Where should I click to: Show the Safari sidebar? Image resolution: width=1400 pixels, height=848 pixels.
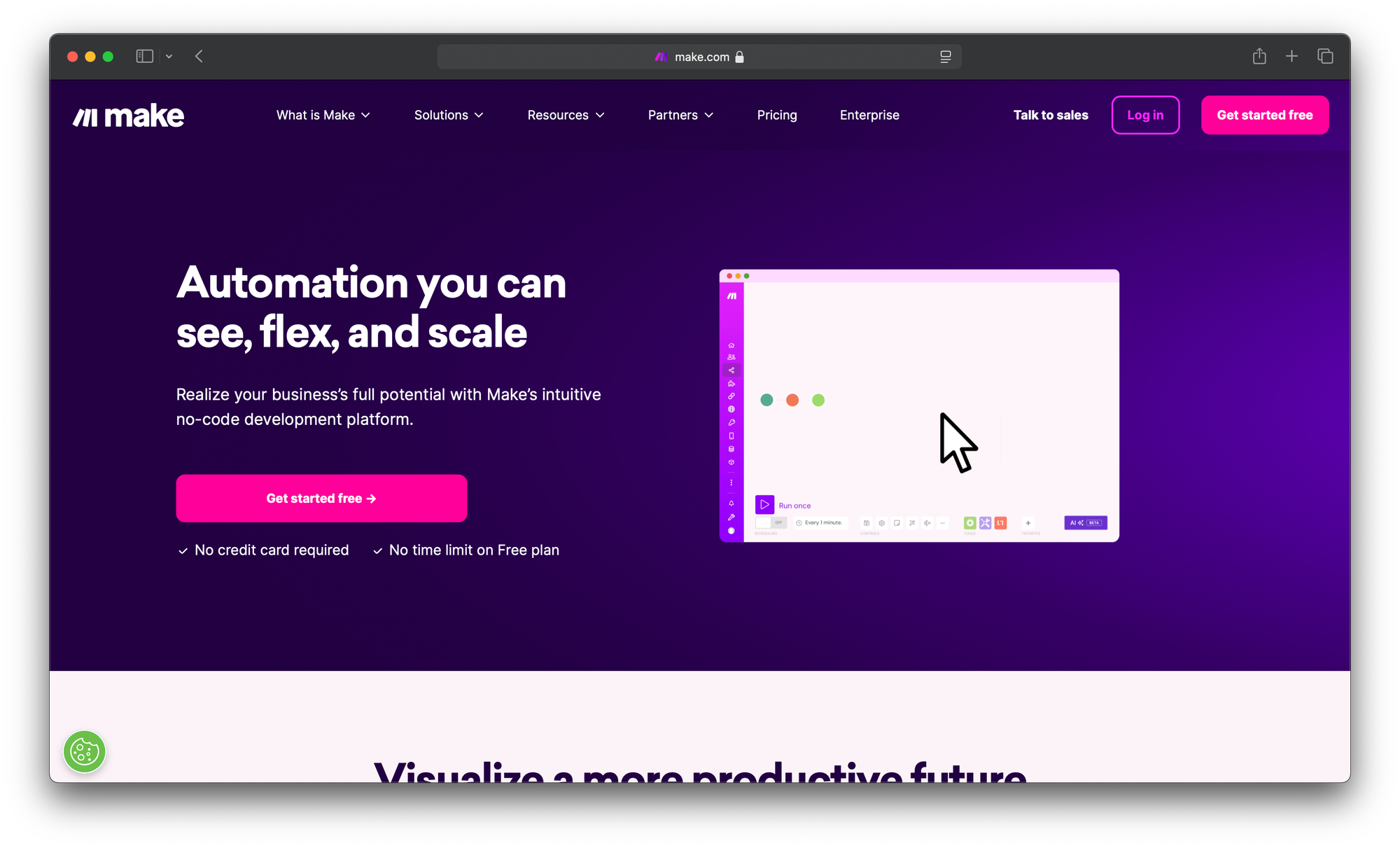(145, 56)
